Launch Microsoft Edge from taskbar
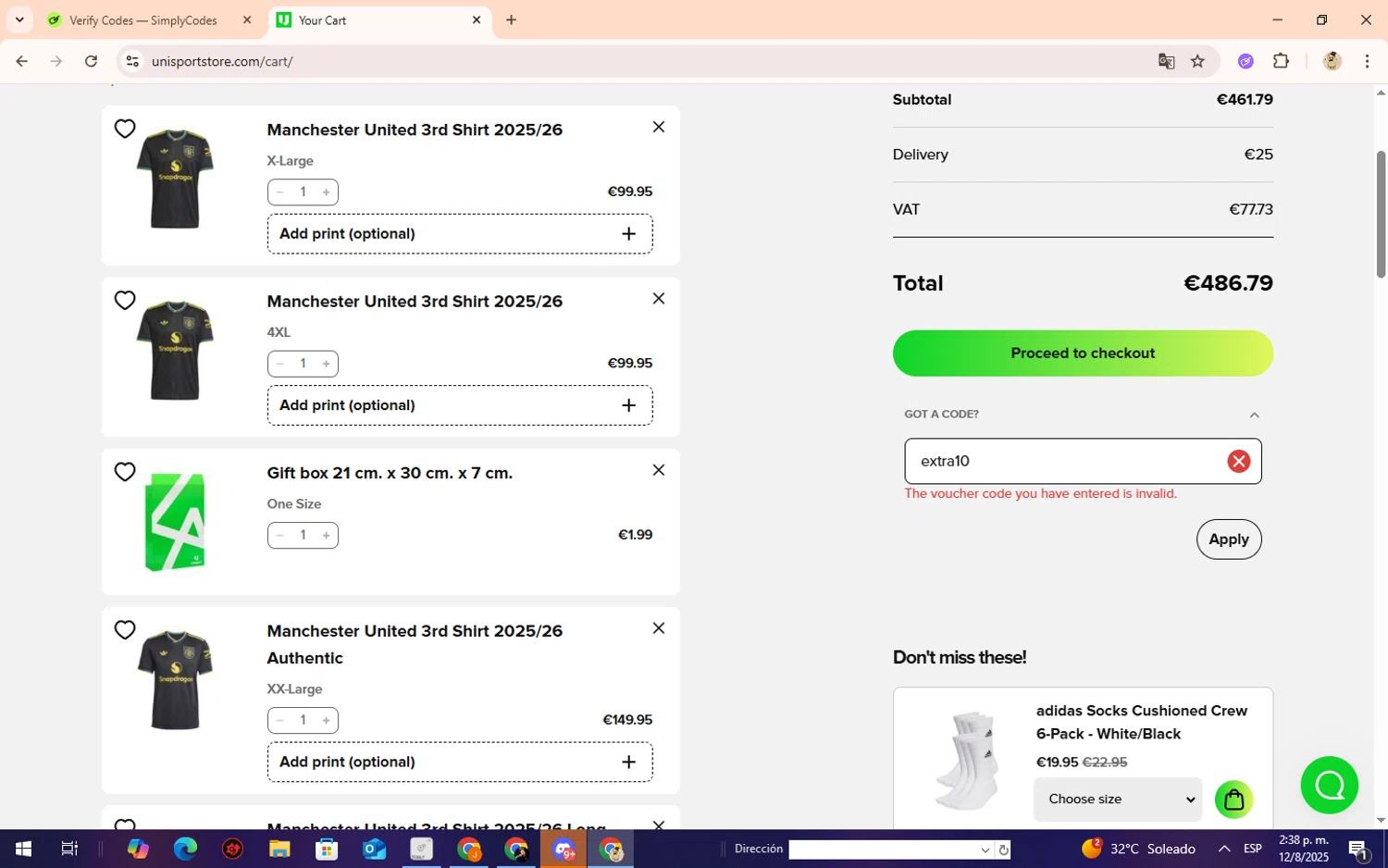Screen dimensions: 1388x868 (x=185, y=849)
